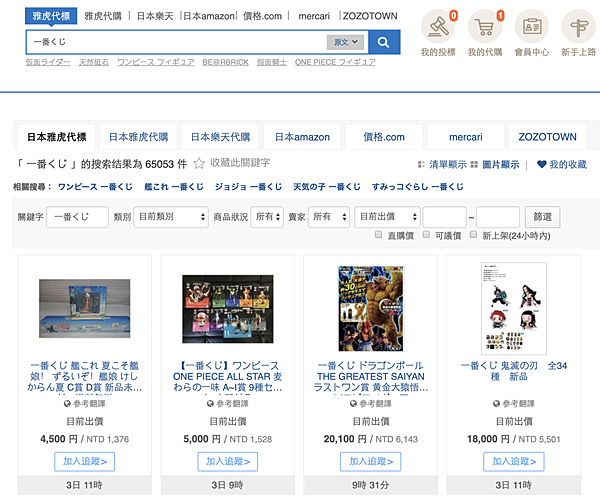Viewport: 600px width, 502px height.
Task: Click related search 天気の子 一番くじ
Action: click(x=327, y=187)
